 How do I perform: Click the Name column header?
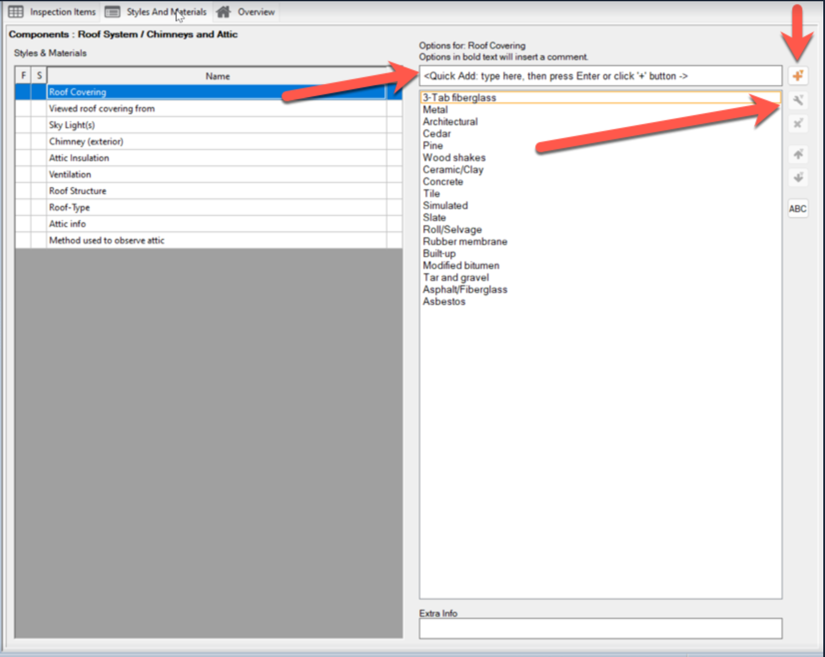217,76
